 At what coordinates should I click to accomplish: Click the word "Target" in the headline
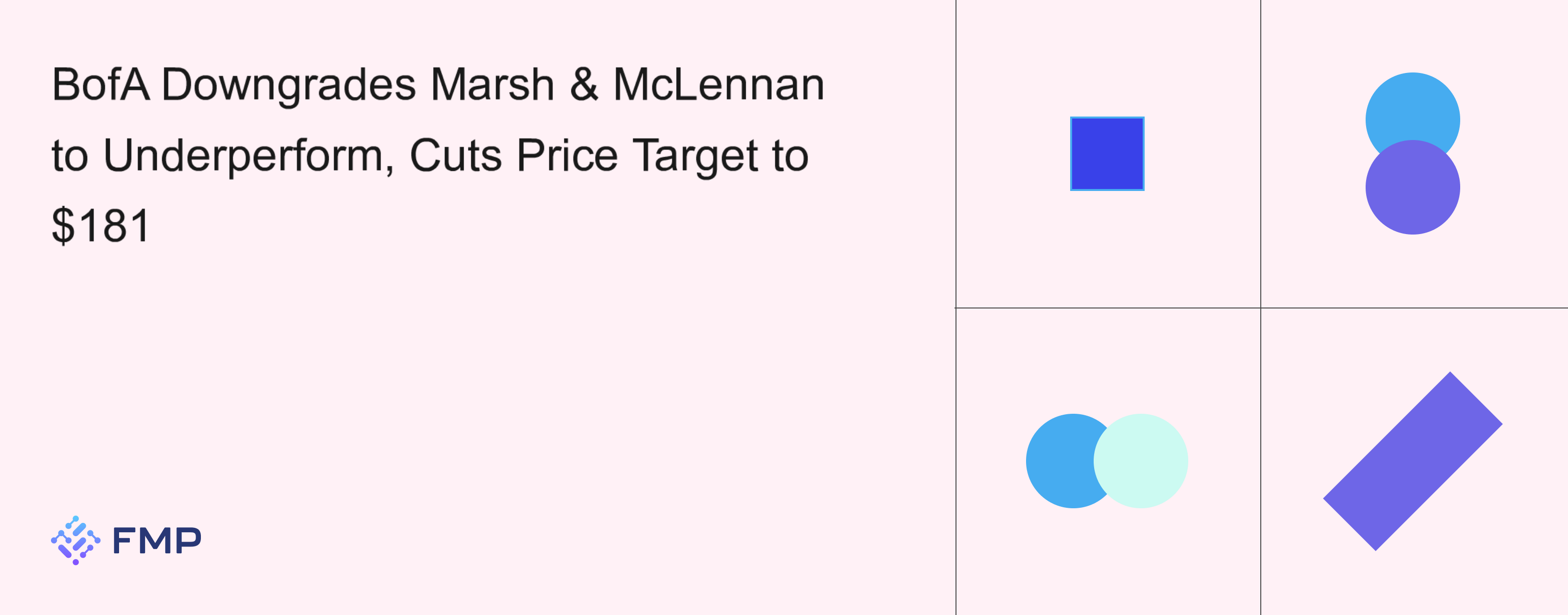[x=694, y=156]
